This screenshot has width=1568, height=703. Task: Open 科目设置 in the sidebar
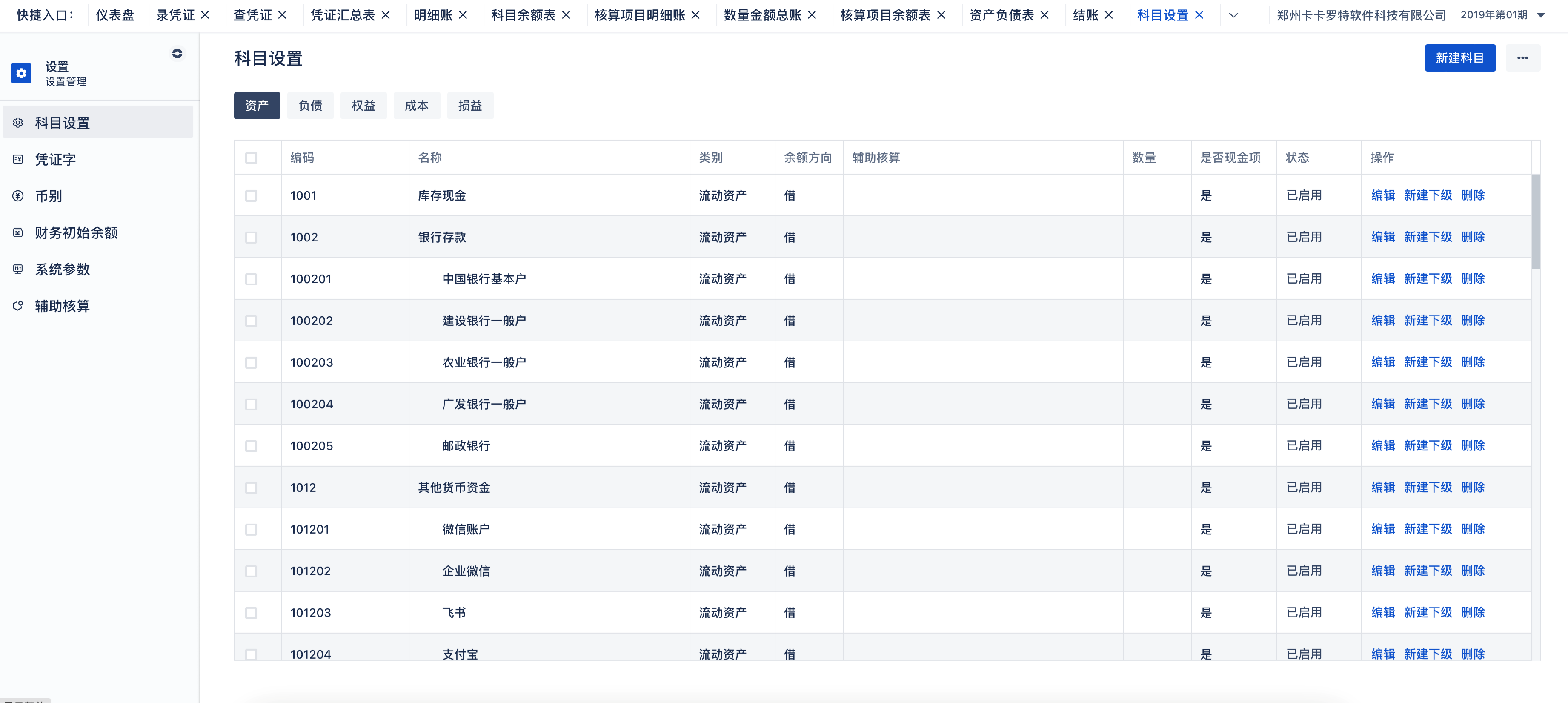(x=63, y=122)
